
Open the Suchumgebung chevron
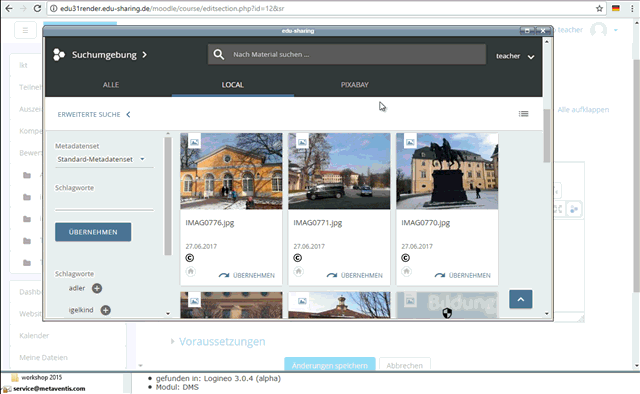[x=144, y=55]
